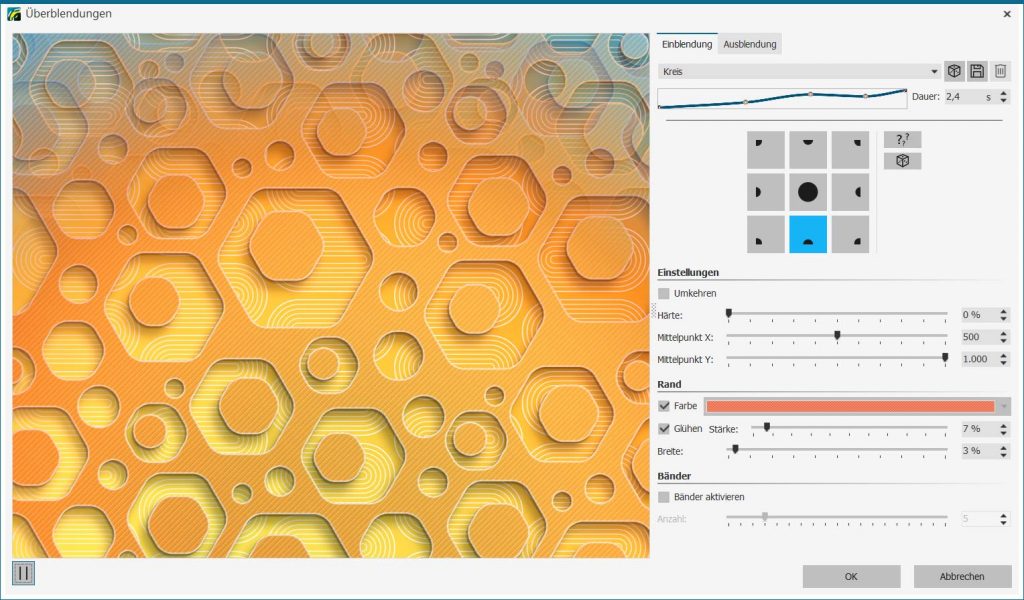Click the save preset floppy disk icon
The height and width of the screenshot is (600, 1024).
click(977, 71)
